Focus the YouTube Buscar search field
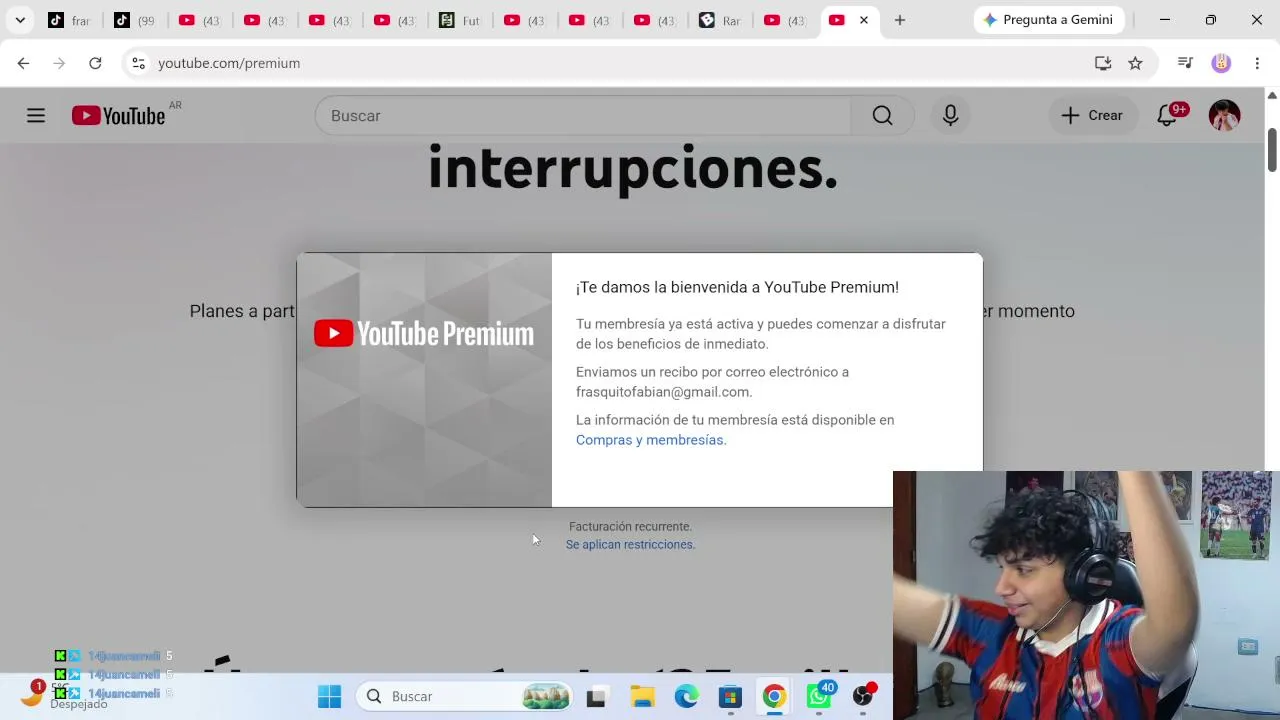Screen dimensions: 1280x720 [583, 116]
